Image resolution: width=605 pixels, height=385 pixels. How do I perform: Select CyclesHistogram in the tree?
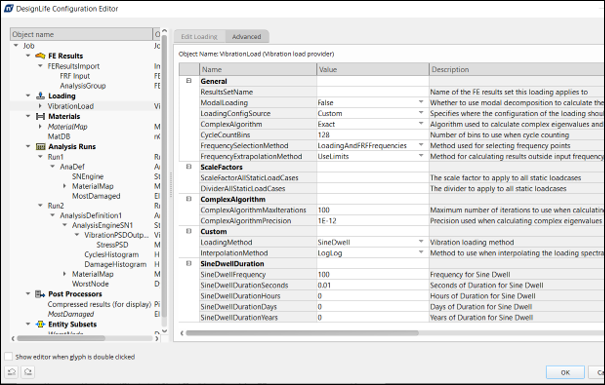click(112, 254)
